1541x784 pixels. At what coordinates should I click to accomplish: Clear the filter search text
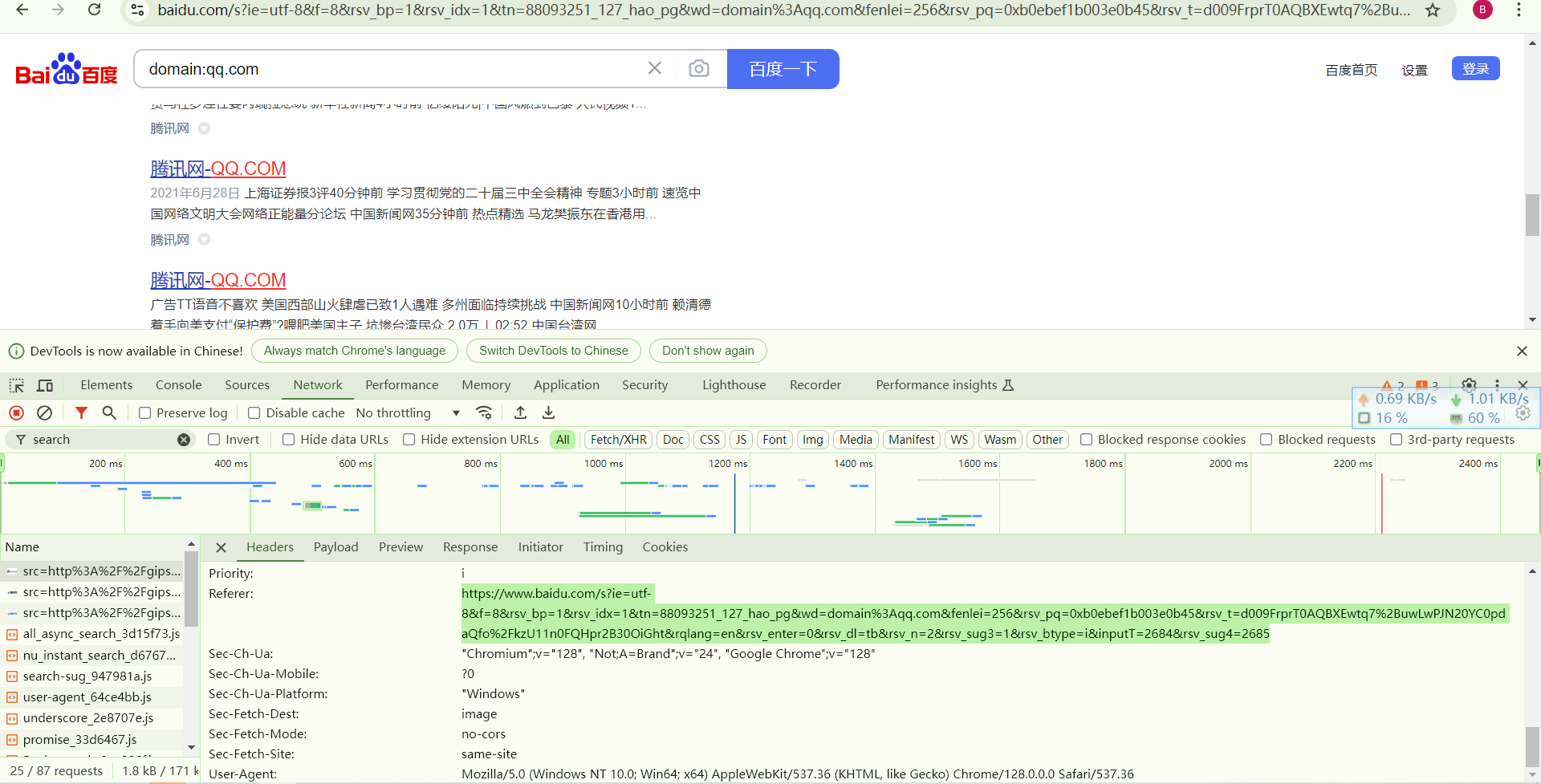coord(184,440)
